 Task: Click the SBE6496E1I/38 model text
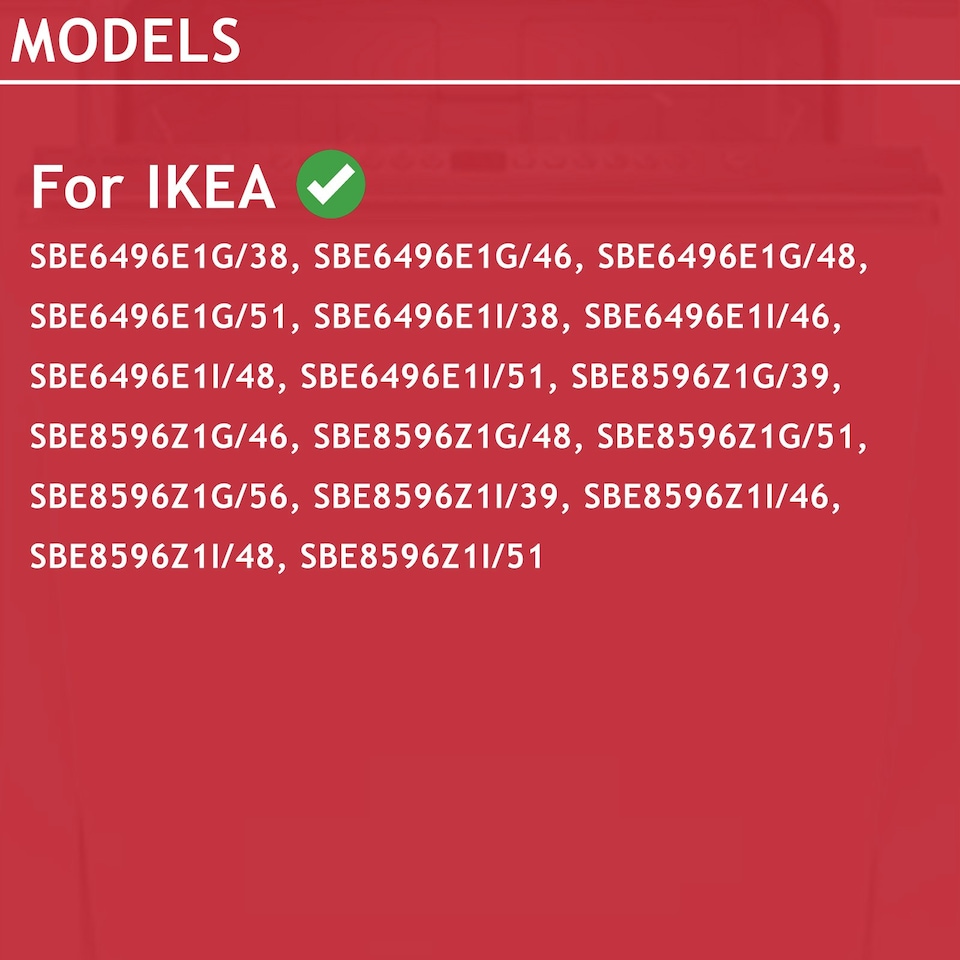pyautogui.click(x=438, y=318)
